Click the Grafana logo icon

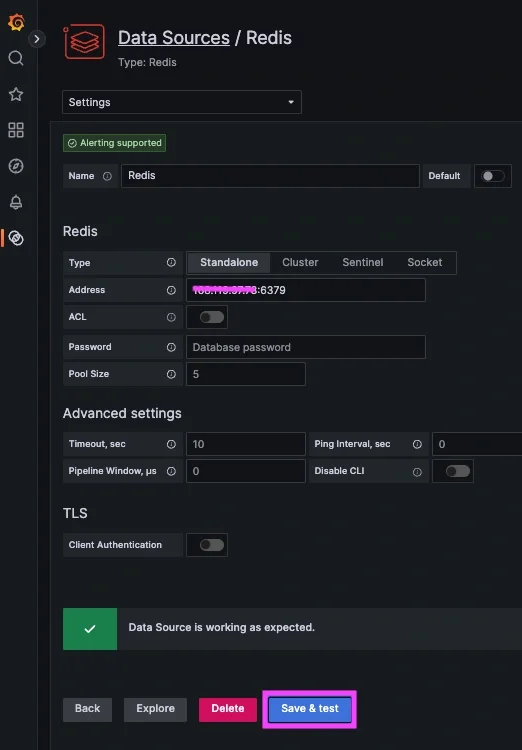click(16, 22)
